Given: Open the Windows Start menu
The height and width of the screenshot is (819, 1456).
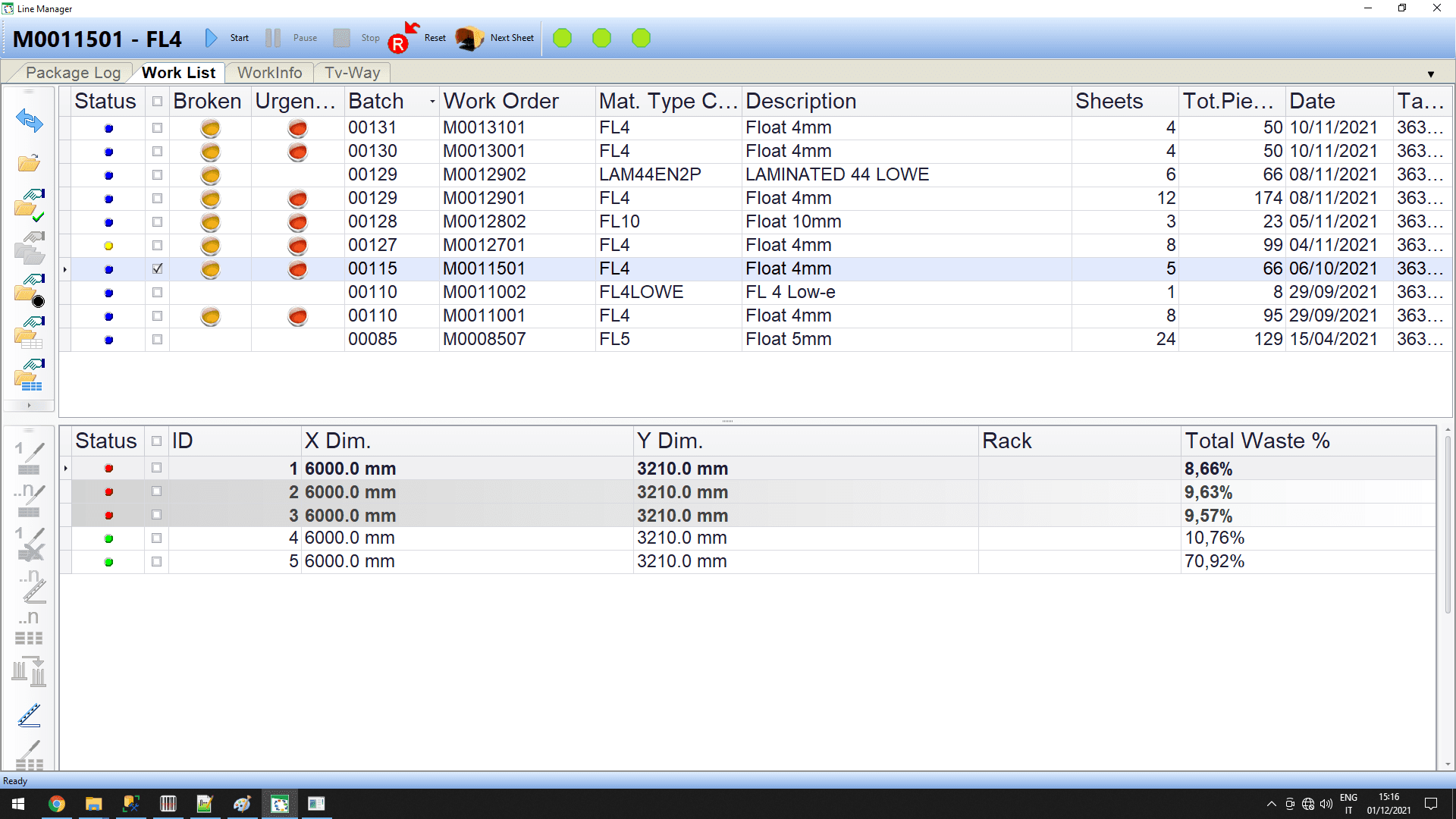Looking at the screenshot, I should (x=18, y=804).
